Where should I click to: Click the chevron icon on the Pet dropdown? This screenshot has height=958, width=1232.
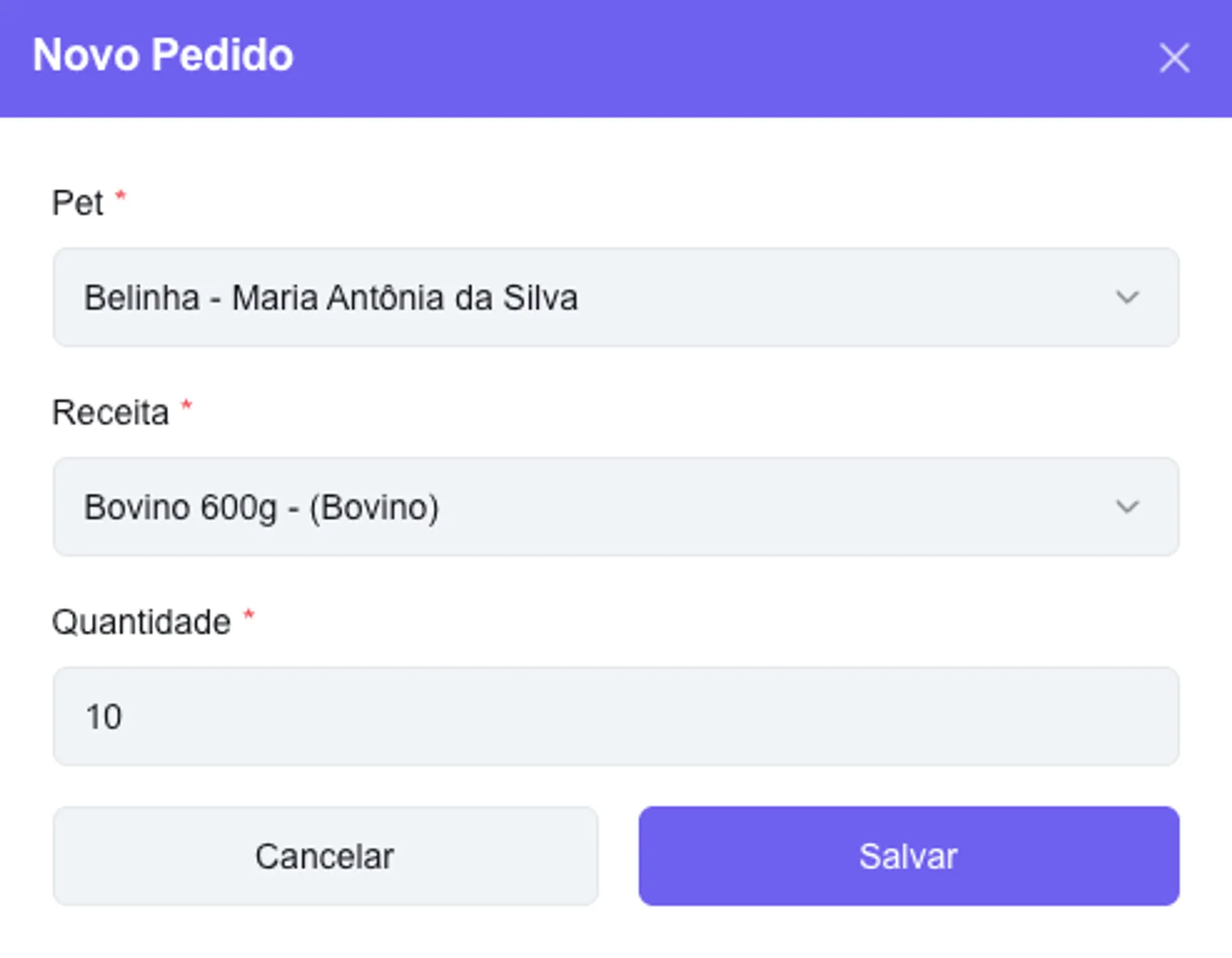click(1127, 297)
